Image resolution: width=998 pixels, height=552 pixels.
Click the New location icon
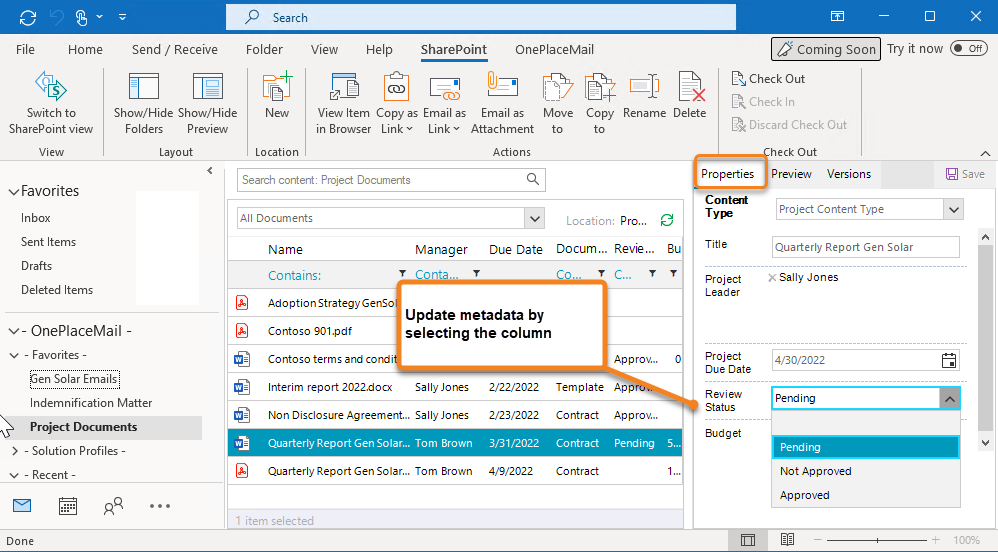click(x=277, y=88)
